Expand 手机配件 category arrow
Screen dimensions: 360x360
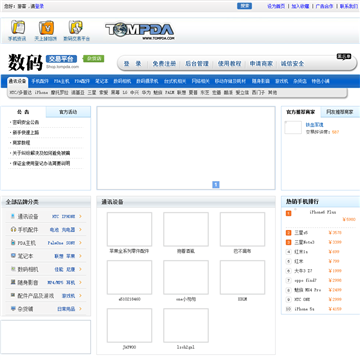tap(80, 230)
